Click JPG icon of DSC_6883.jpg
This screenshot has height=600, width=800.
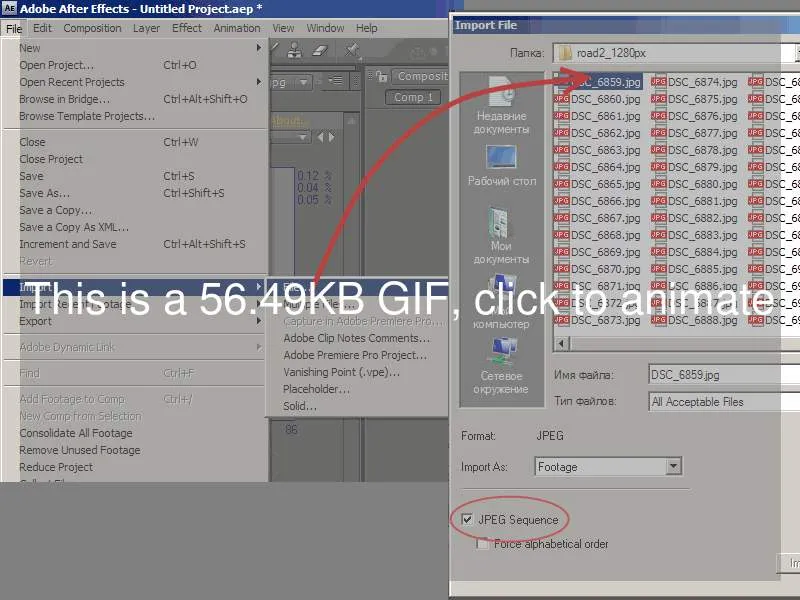658,235
